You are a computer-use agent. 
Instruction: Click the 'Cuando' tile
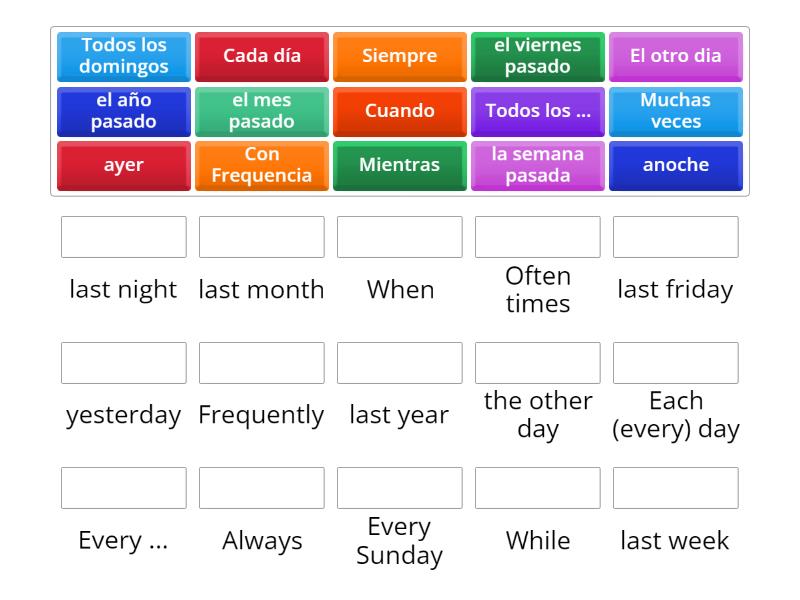pyautogui.click(x=400, y=111)
